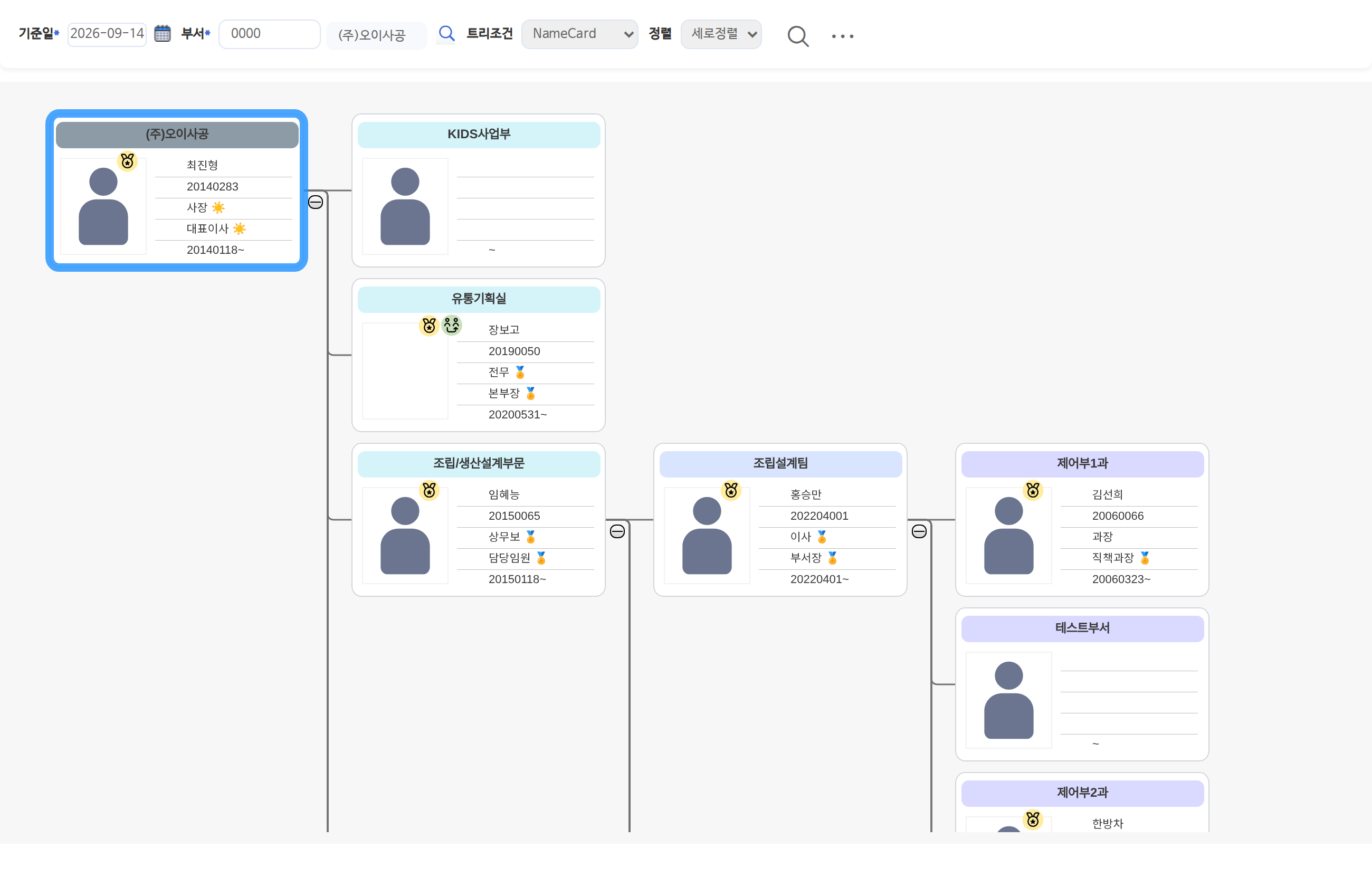Viewport: 1372px width, 896px height.
Task: Click the (주)오이사공 gray card header
Action: [x=177, y=135]
